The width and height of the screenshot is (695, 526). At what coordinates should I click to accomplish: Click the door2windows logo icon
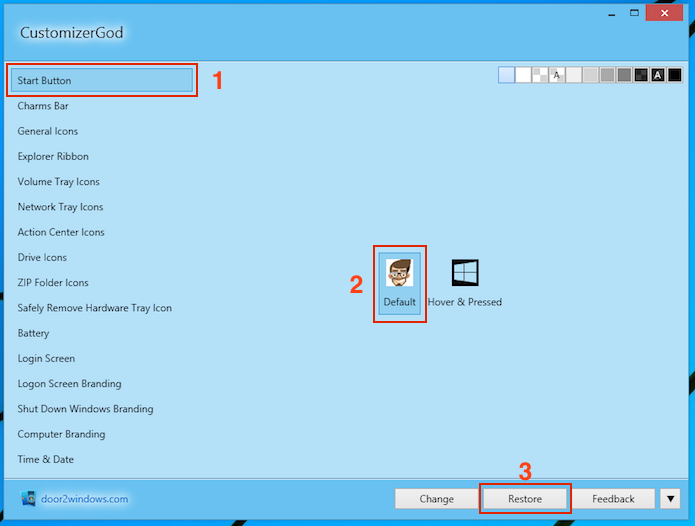pos(28,499)
